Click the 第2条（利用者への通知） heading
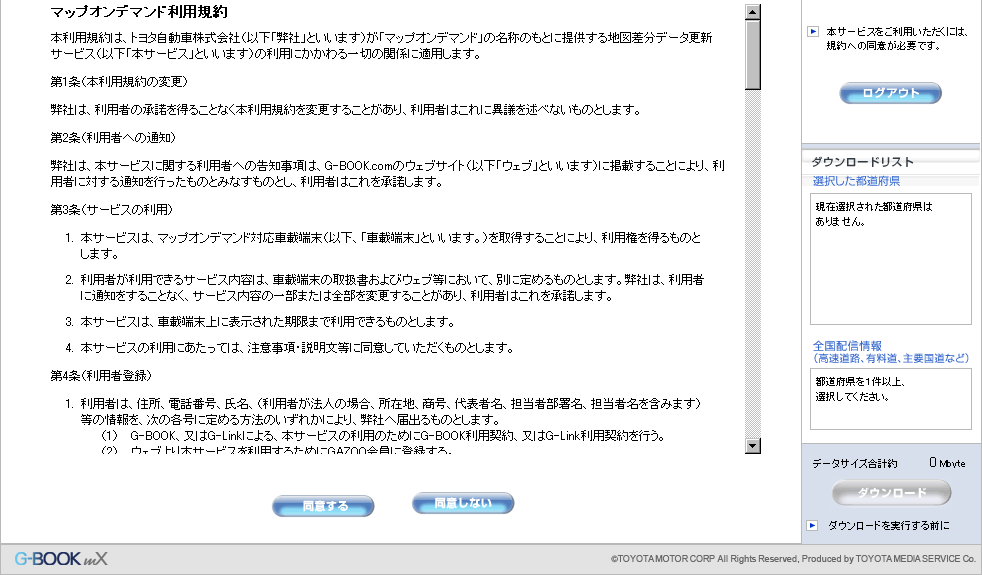The height and width of the screenshot is (575, 982). 113,137
